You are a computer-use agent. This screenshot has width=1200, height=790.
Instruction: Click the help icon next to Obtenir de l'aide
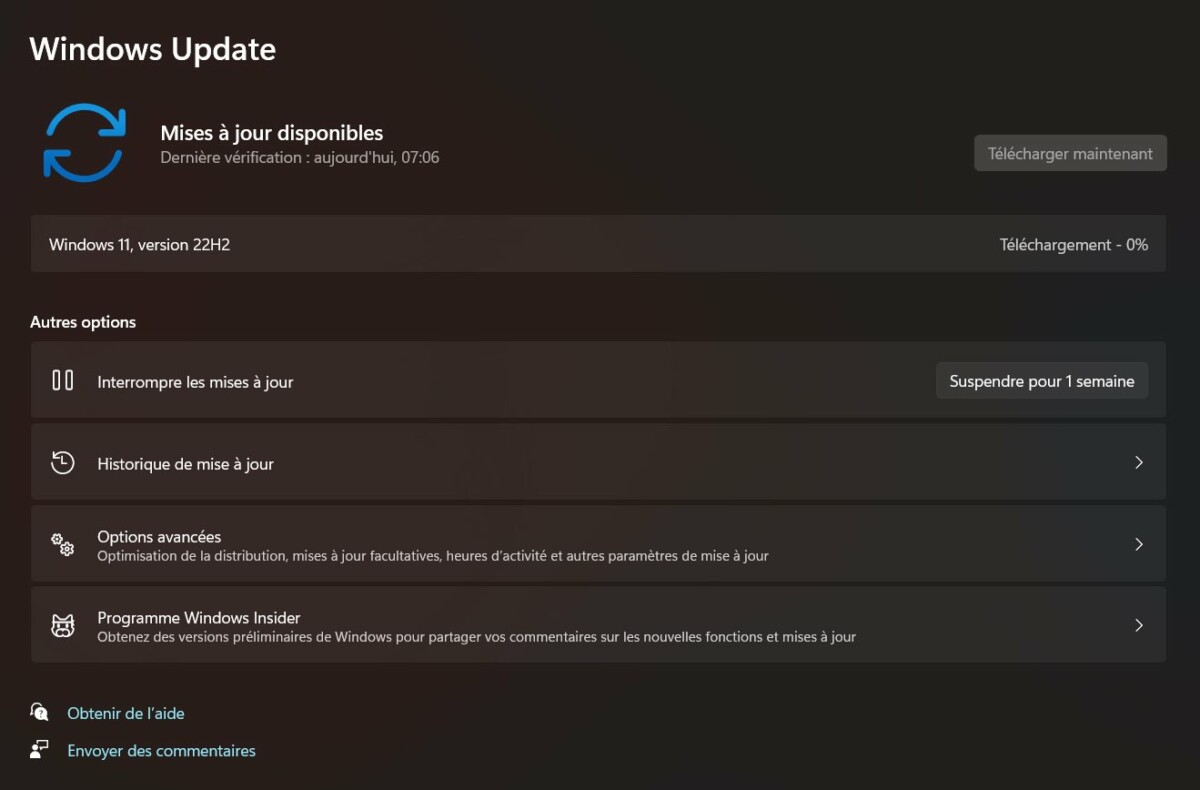[x=39, y=712]
